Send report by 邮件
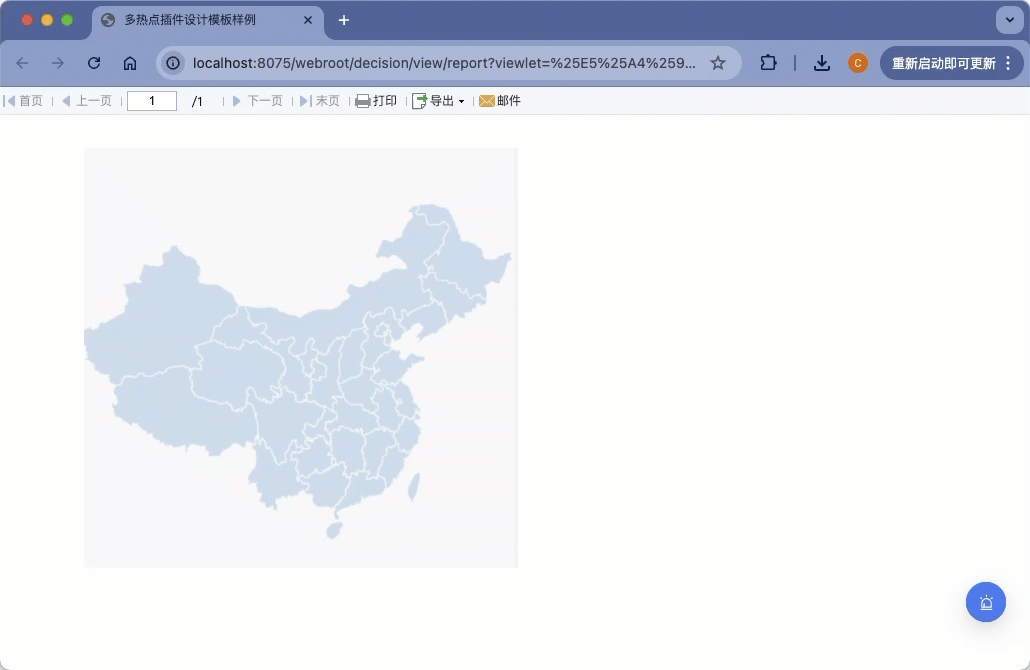The image size is (1030, 670). [500, 100]
